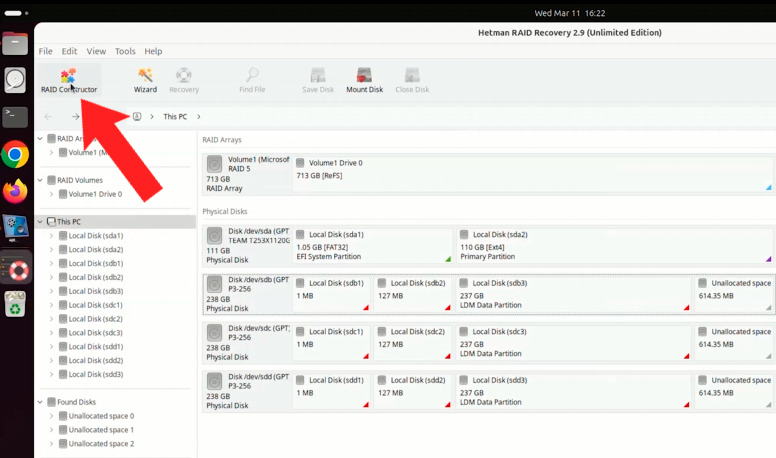Open the RAID Constructor tool

point(69,81)
